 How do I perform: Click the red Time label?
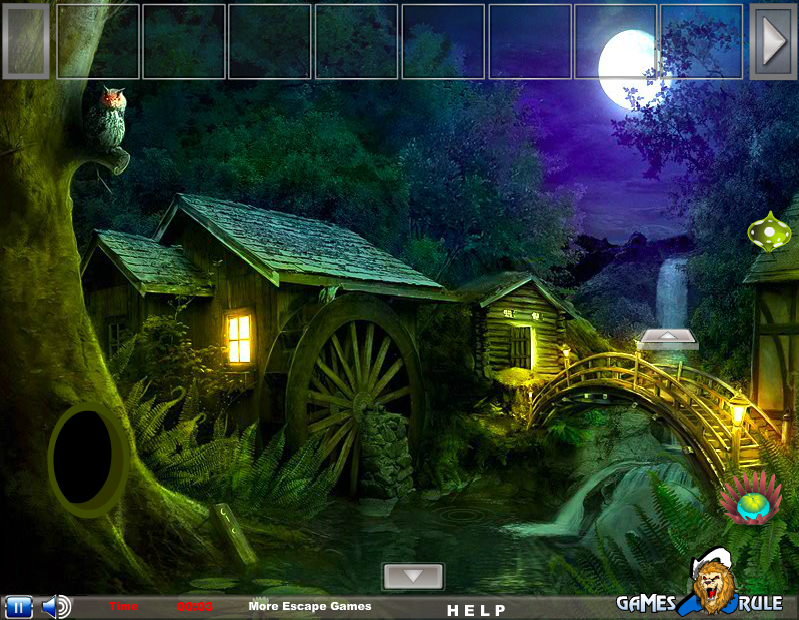pyautogui.click(x=123, y=606)
